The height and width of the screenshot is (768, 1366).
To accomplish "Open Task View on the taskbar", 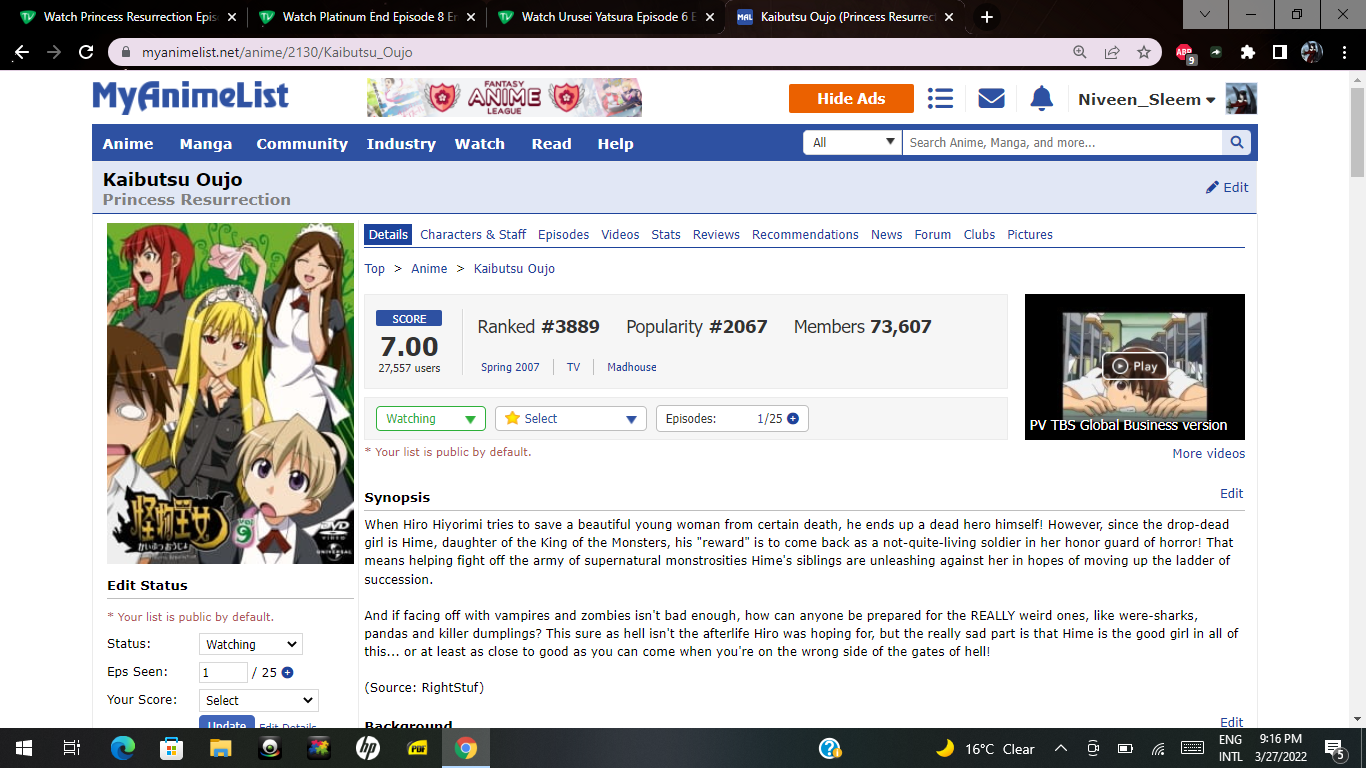I will [71, 748].
